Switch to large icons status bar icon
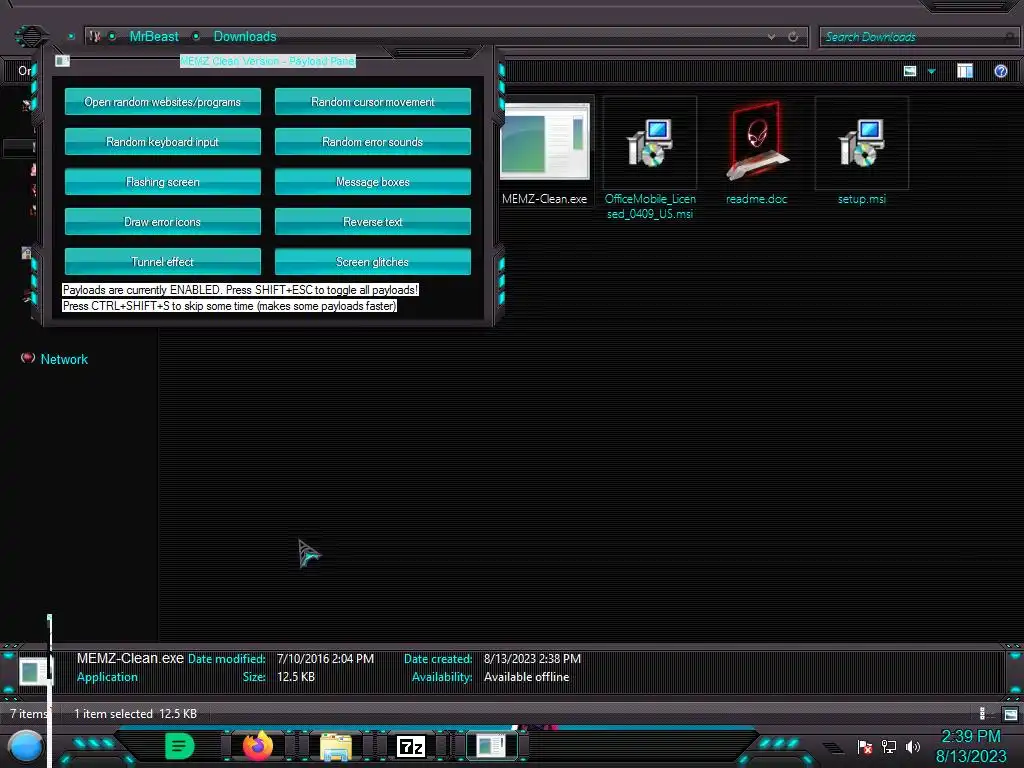 coord(1010,714)
